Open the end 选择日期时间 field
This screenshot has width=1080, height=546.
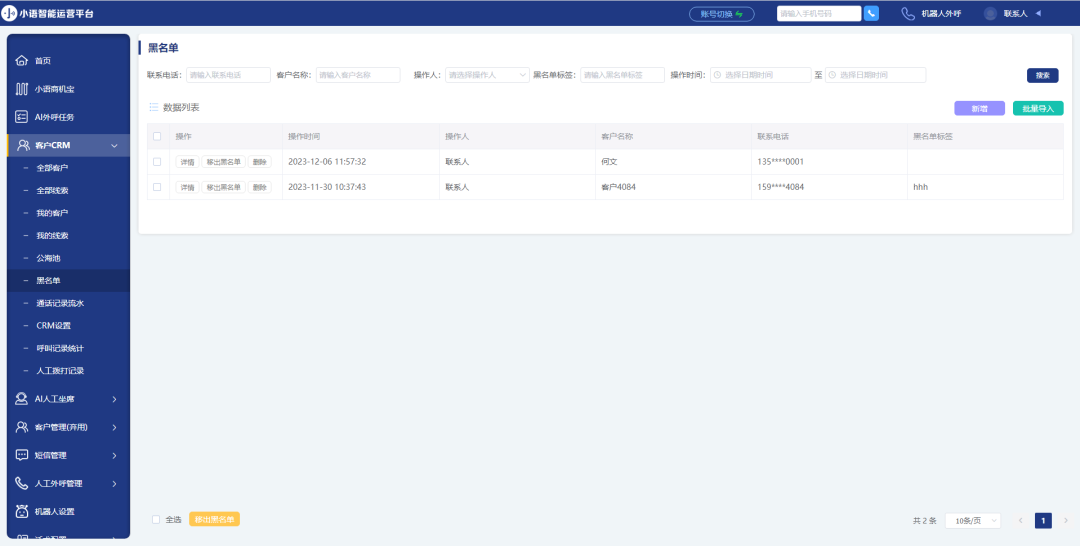pos(875,75)
